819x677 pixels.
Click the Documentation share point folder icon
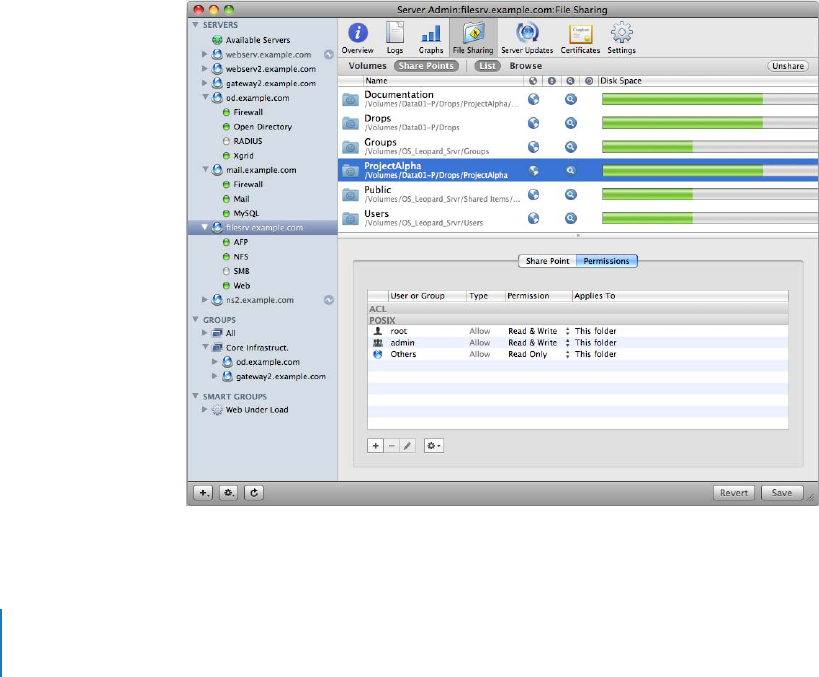click(350, 99)
